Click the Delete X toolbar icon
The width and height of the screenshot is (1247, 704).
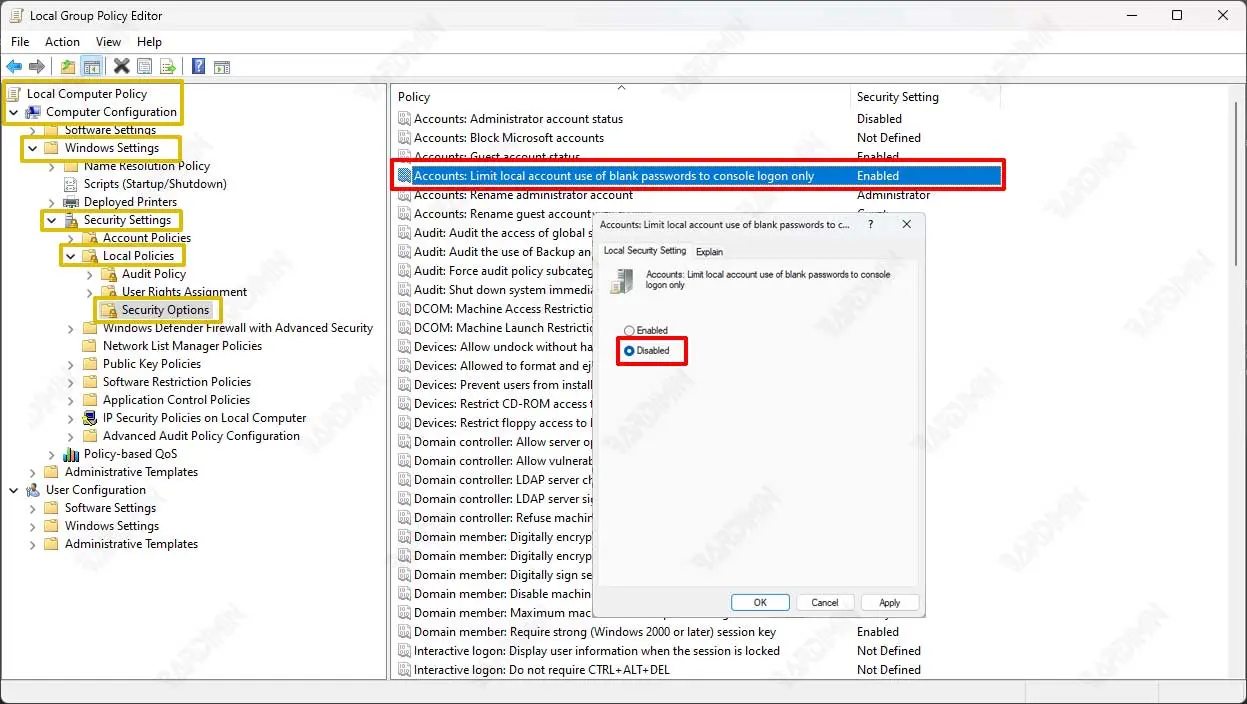click(x=121, y=67)
